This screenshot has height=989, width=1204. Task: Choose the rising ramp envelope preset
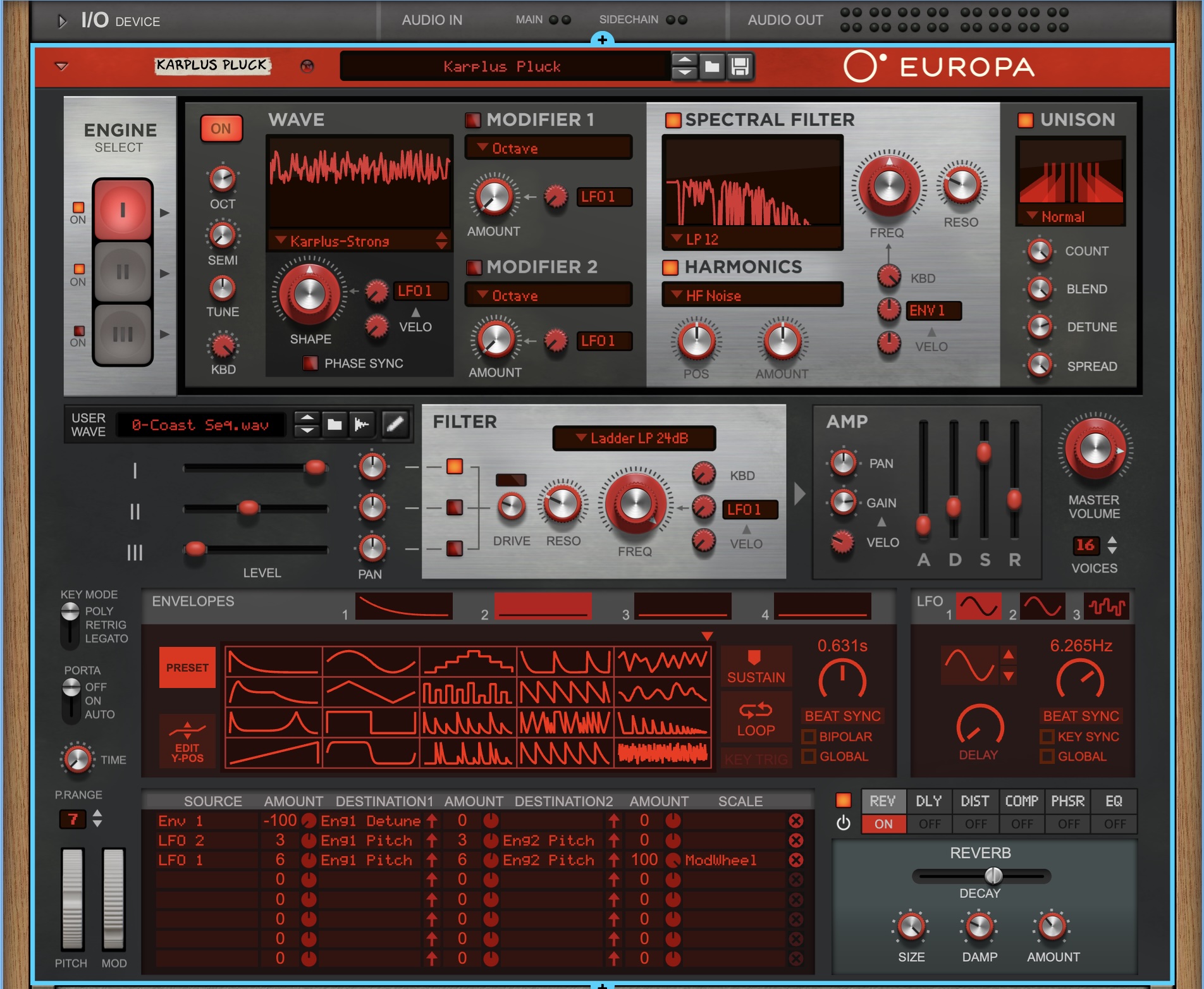pos(273,752)
